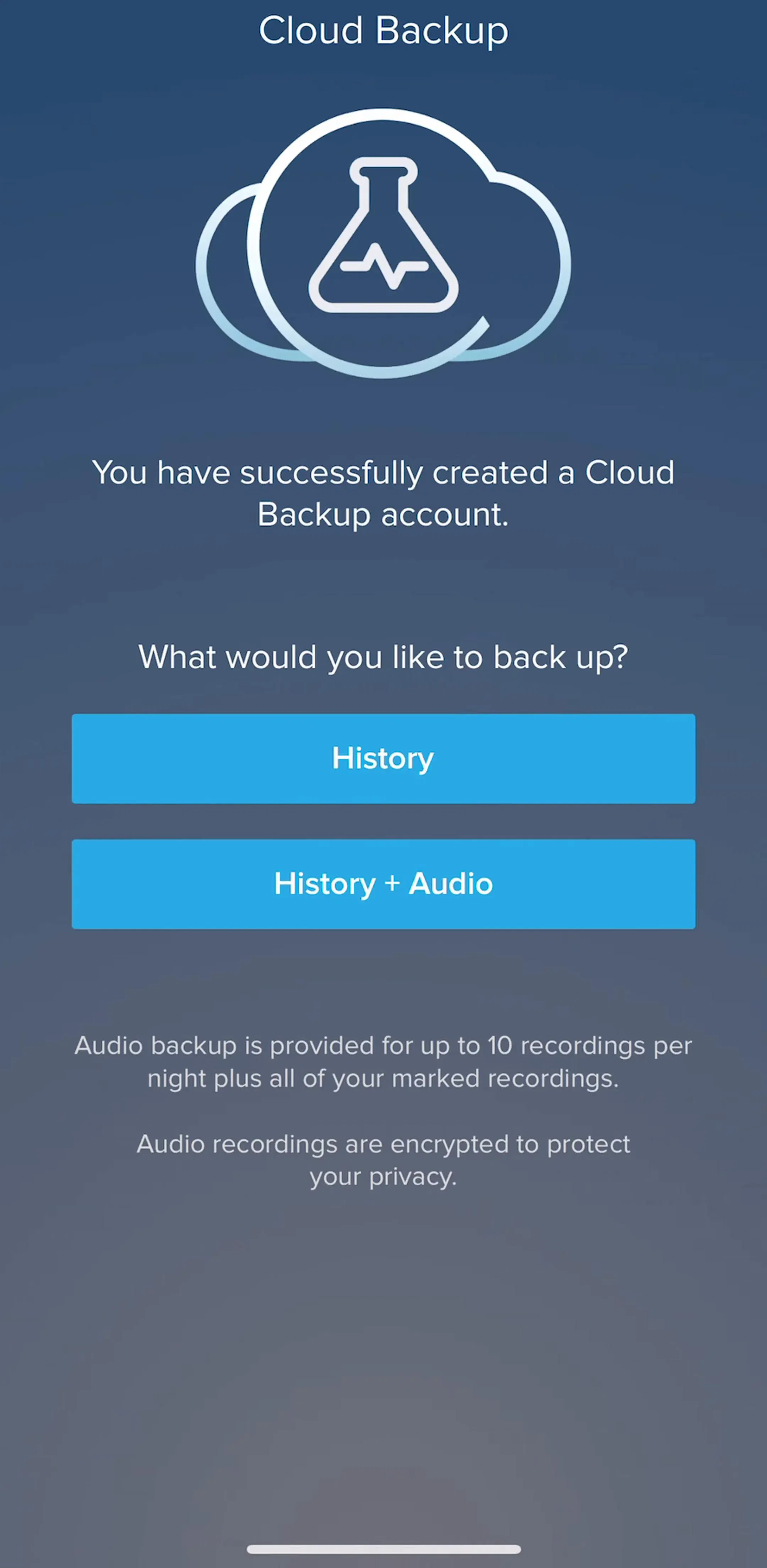Tap the wide base of the flask
Screen dimensions: 767x1568
[383, 298]
